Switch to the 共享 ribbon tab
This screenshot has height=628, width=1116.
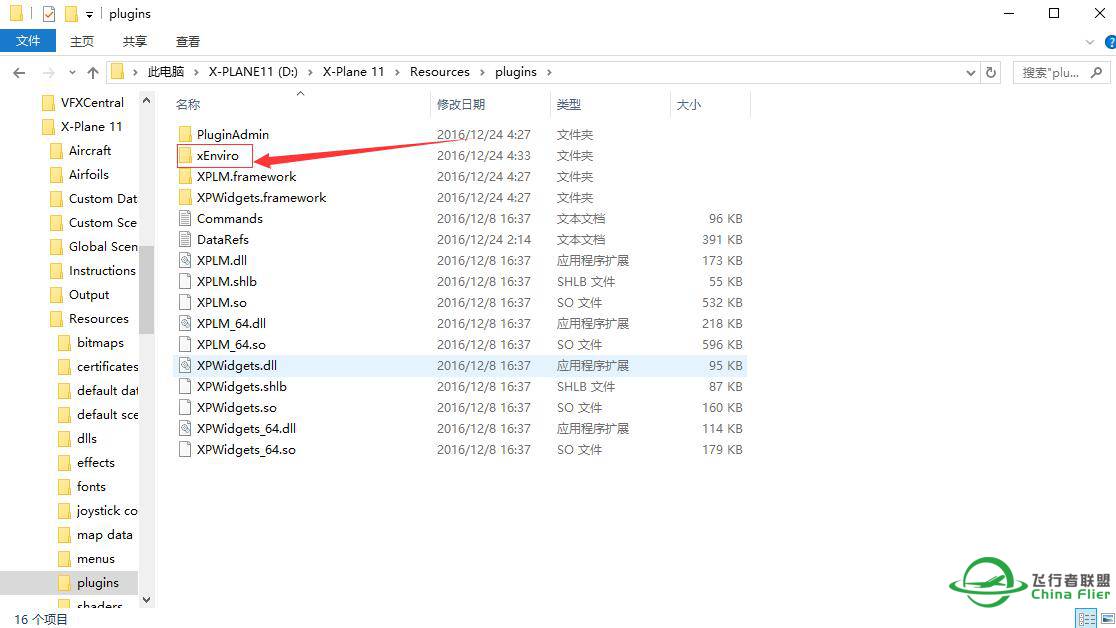tap(135, 41)
